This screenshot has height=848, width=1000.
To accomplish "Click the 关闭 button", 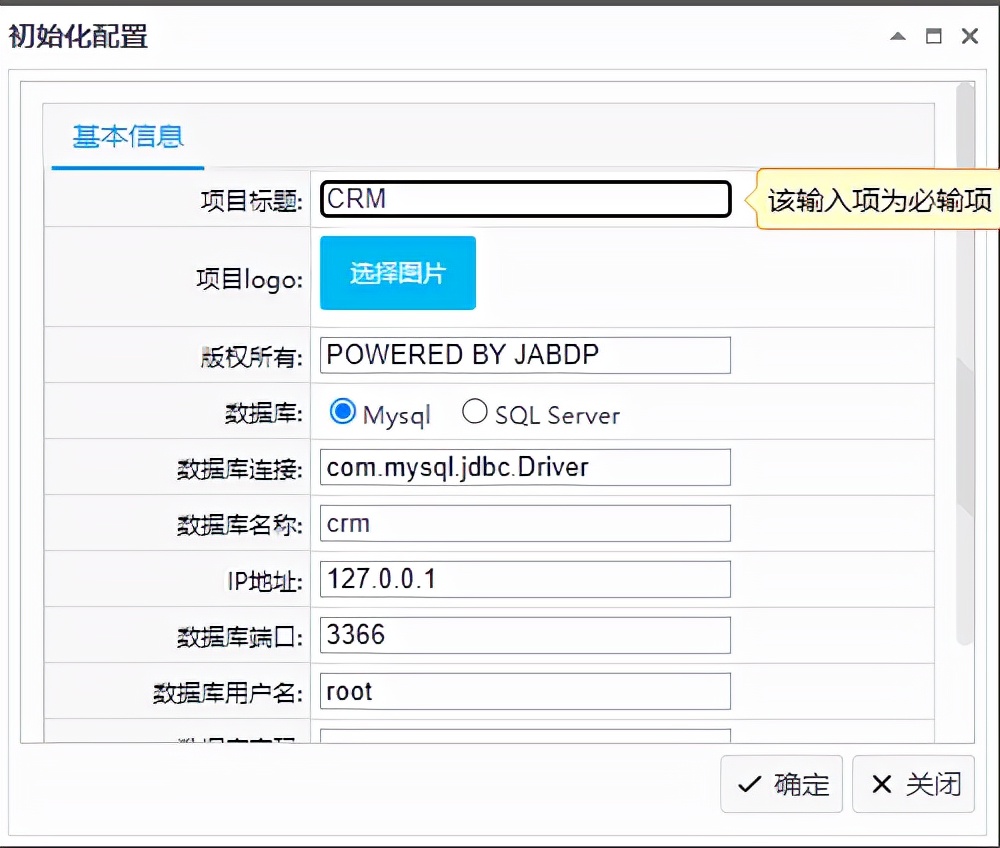I will pyautogui.click(x=914, y=784).
